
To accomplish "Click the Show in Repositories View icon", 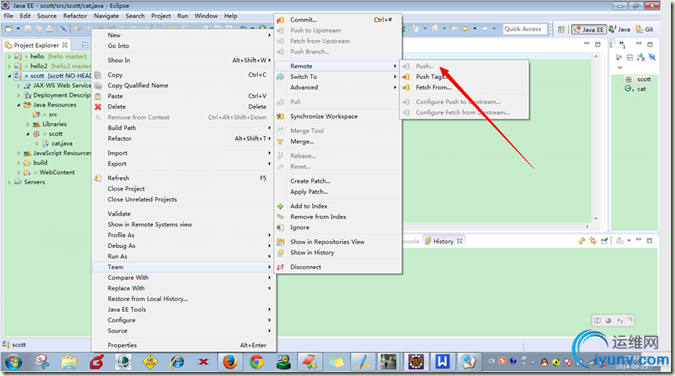I will click(280, 242).
